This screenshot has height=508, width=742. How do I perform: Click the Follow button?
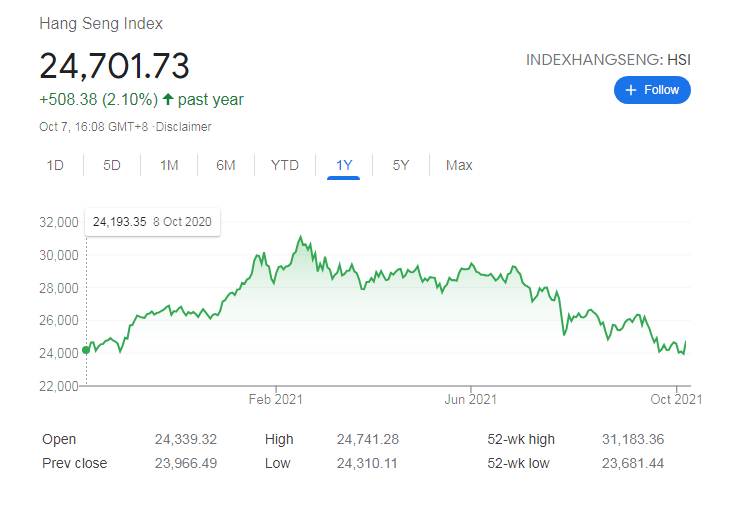pos(652,90)
